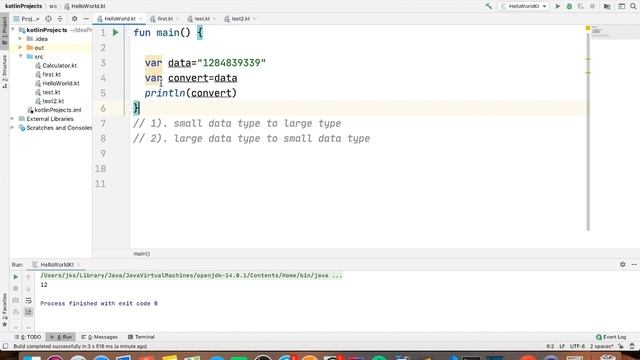
Task: Click yellow inspection indicator atop editor scrollbar
Action: coord(588,28)
